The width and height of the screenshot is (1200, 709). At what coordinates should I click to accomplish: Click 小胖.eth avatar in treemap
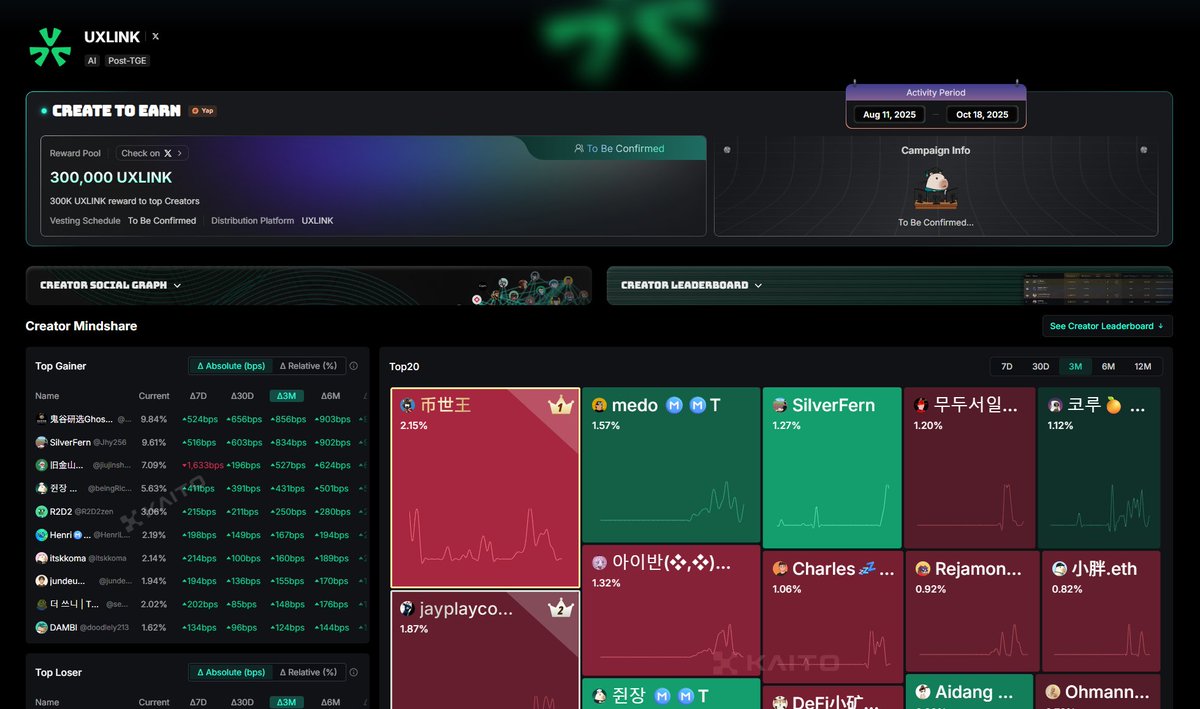click(x=1059, y=568)
